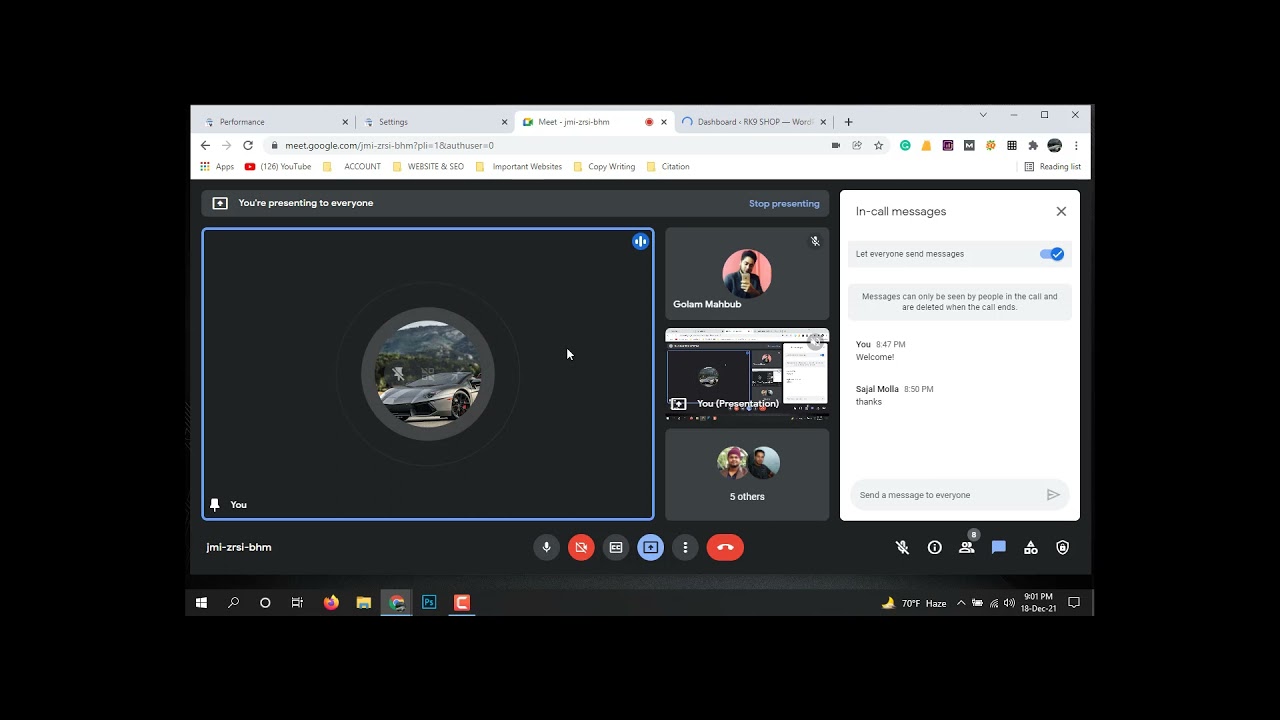Open the Activities panel icon
This screenshot has height=720, width=1280.
pyautogui.click(x=1030, y=548)
